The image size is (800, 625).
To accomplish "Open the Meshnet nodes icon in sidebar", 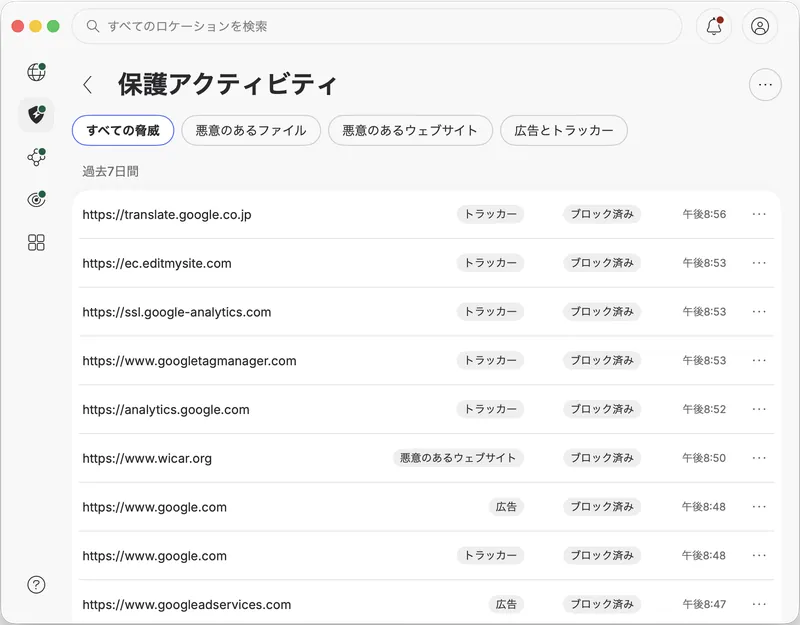I will pyautogui.click(x=36, y=157).
